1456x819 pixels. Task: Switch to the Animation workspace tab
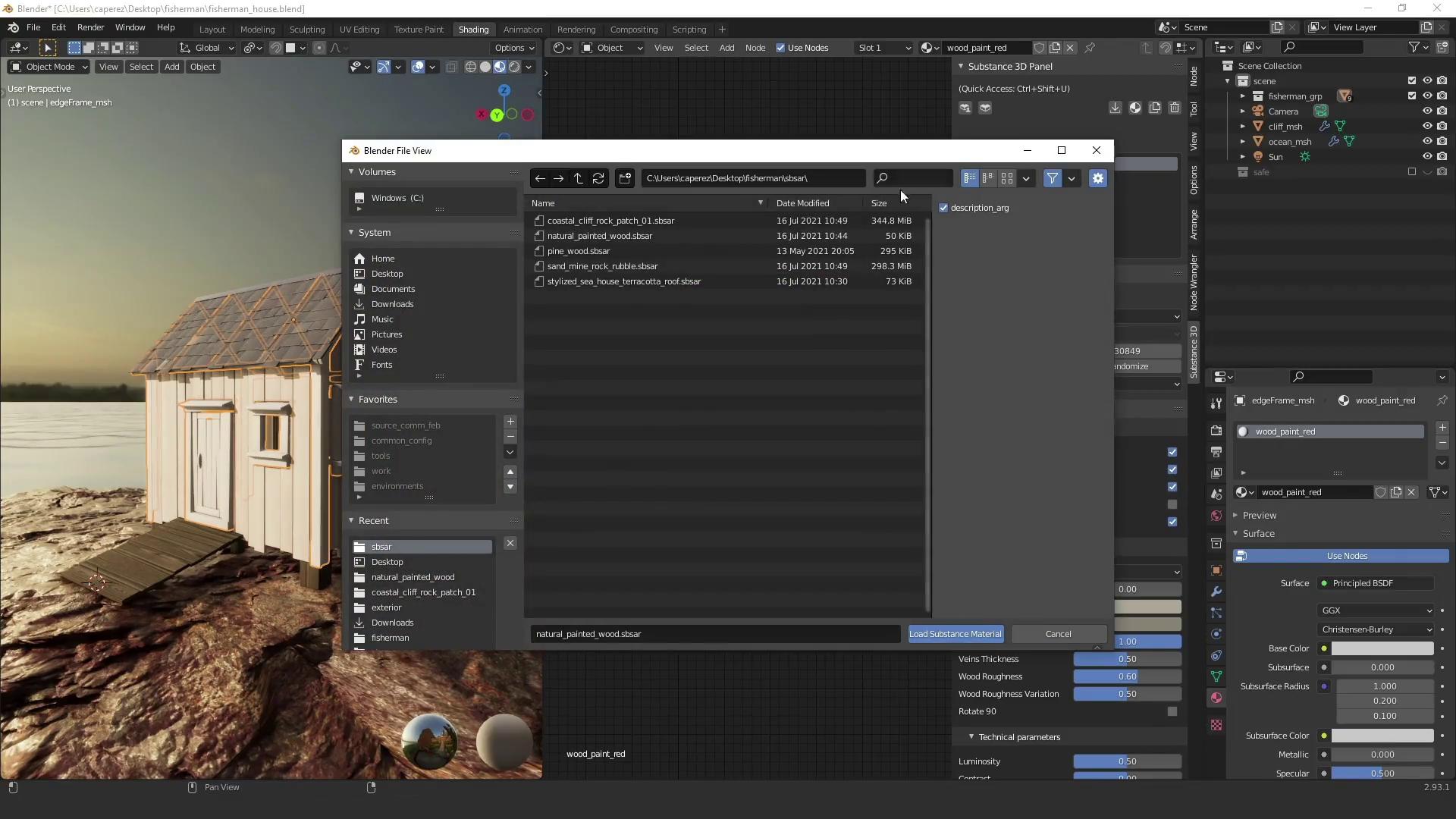click(x=522, y=30)
